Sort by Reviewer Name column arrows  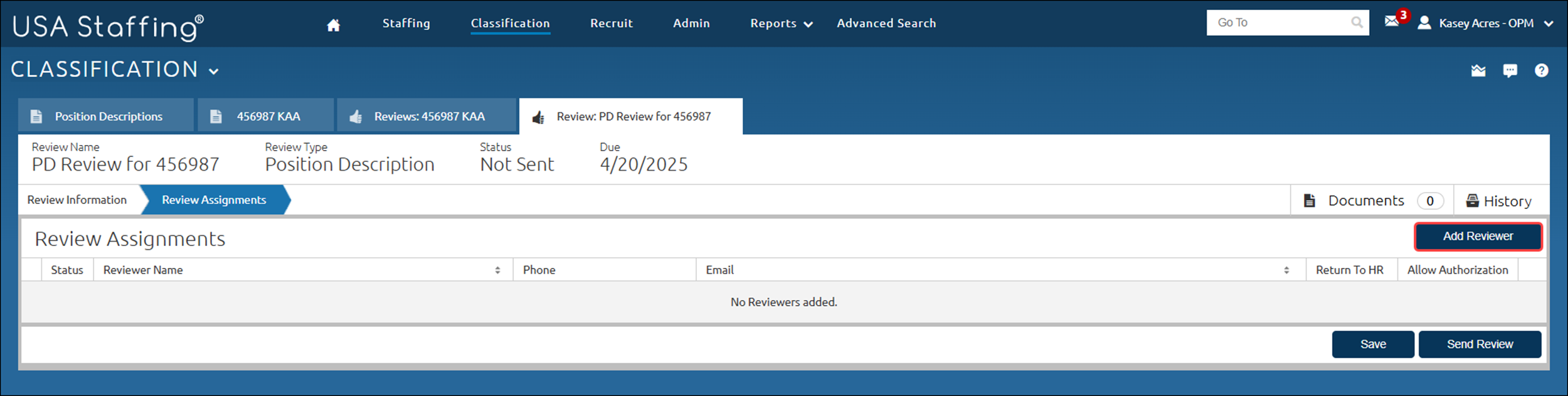click(x=497, y=270)
